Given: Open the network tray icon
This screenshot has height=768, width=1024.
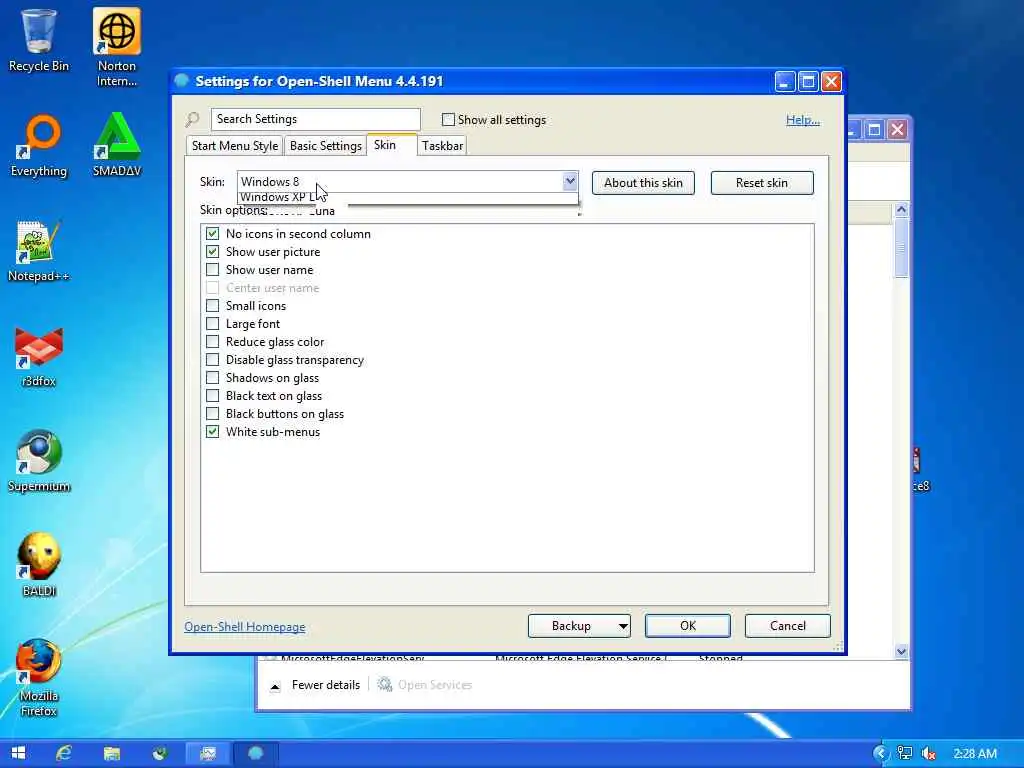Looking at the screenshot, I should pos(904,753).
